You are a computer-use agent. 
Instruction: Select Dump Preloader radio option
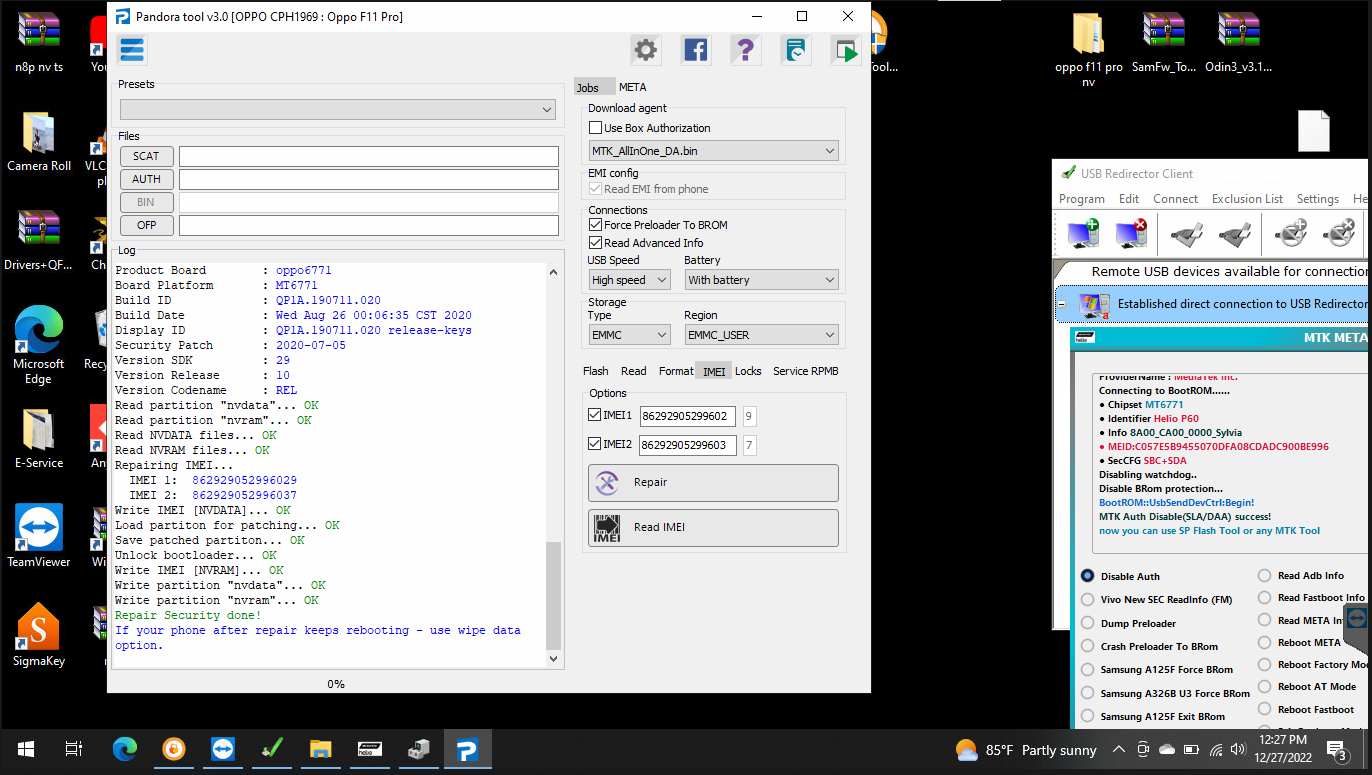click(1087, 623)
